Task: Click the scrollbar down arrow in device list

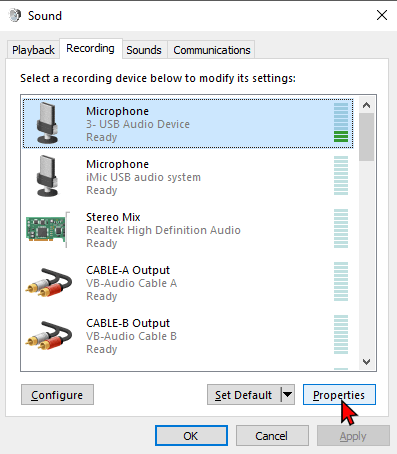Action: [367, 362]
